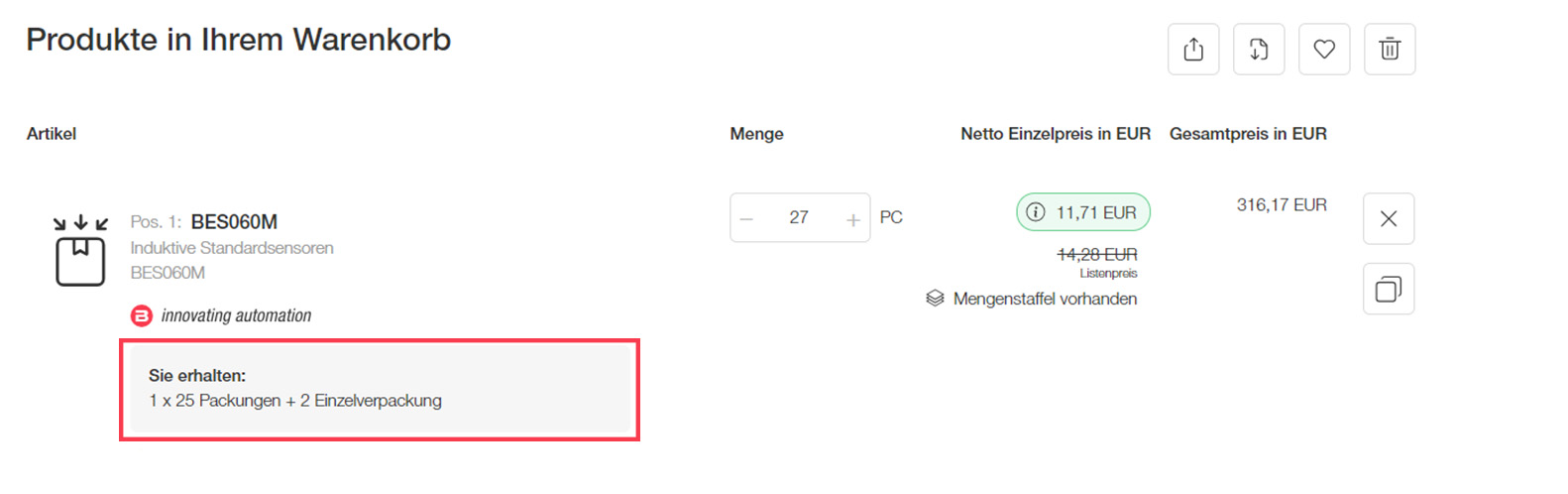Increase quantity with the plus button

[x=852, y=218]
